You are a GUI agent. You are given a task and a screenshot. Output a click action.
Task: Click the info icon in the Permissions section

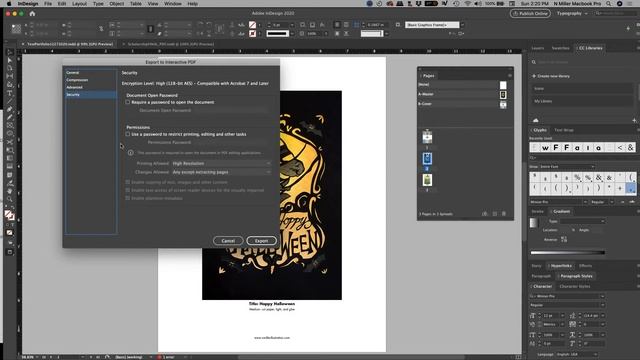[x=130, y=153]
